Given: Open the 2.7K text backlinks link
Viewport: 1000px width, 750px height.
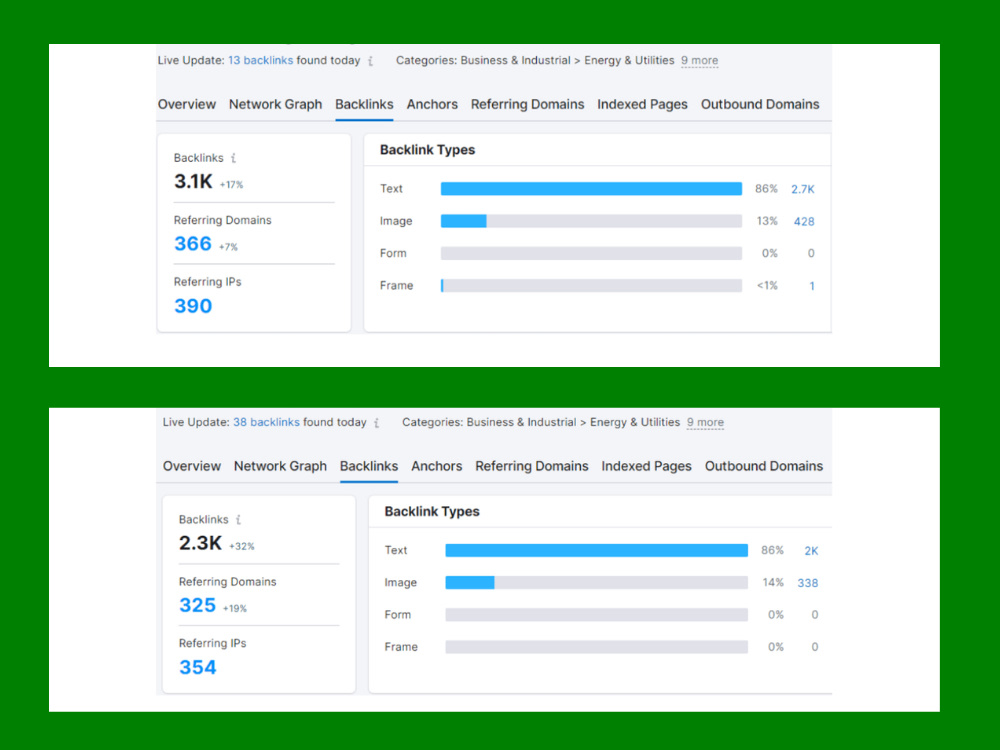Looking at the screenshot, I should click(x=803, y=189).
